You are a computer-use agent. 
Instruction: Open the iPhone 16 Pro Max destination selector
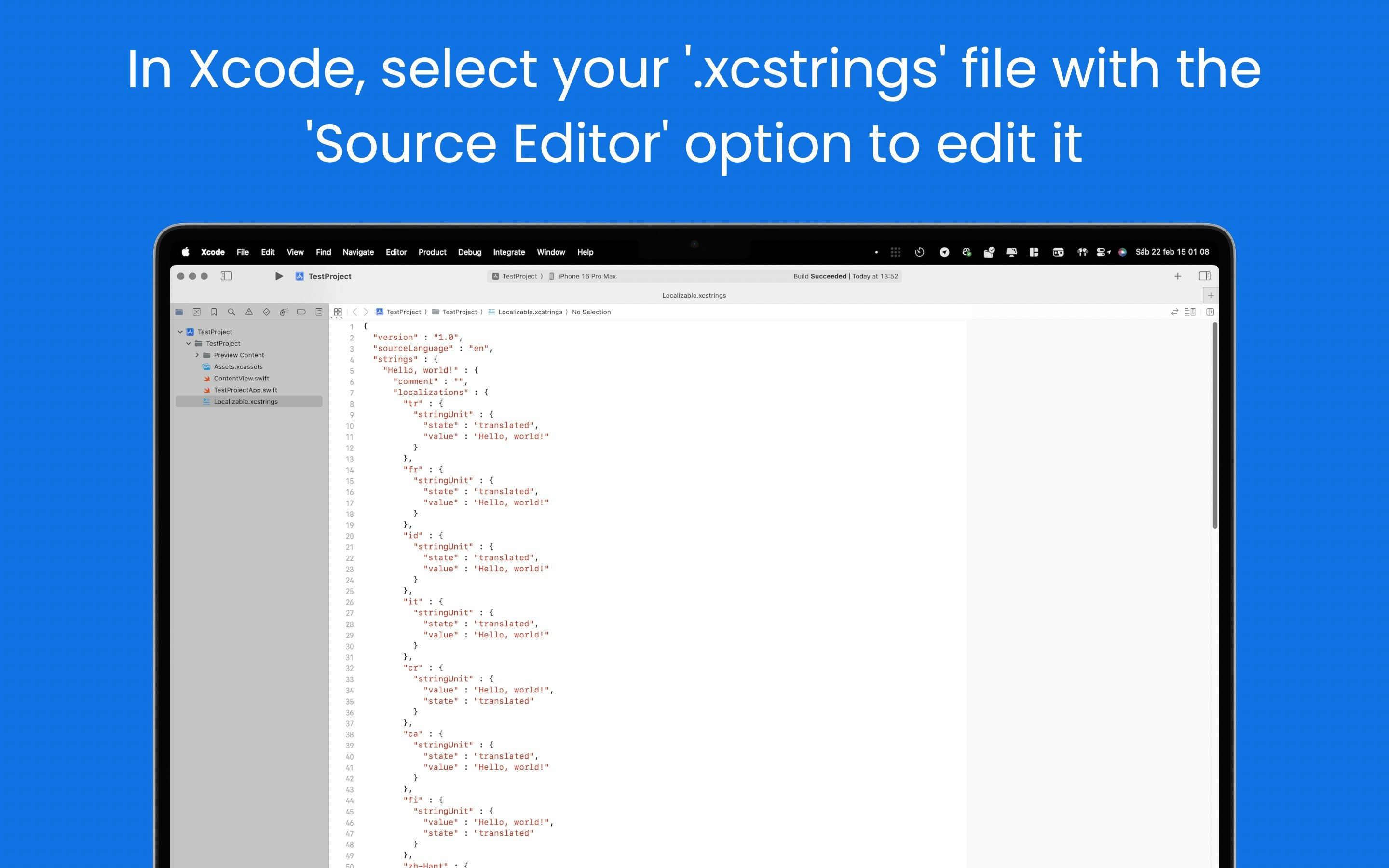(586, 276)
